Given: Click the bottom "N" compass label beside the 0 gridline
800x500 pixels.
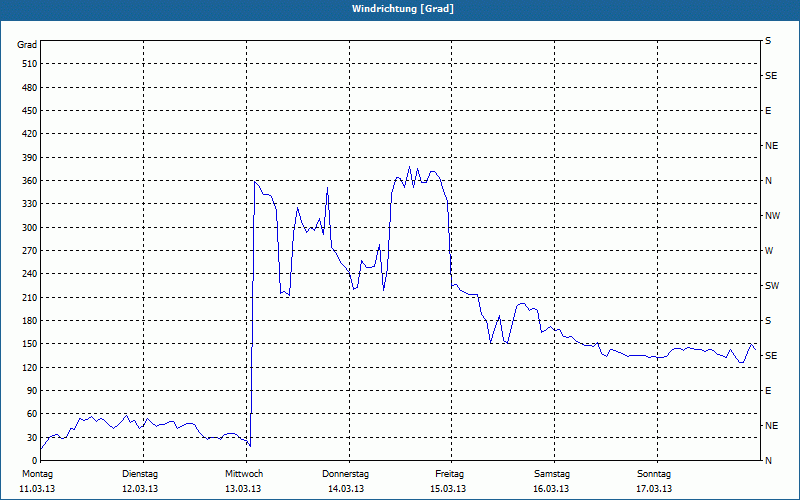Looking at the screenshot, I should point(769,461).
